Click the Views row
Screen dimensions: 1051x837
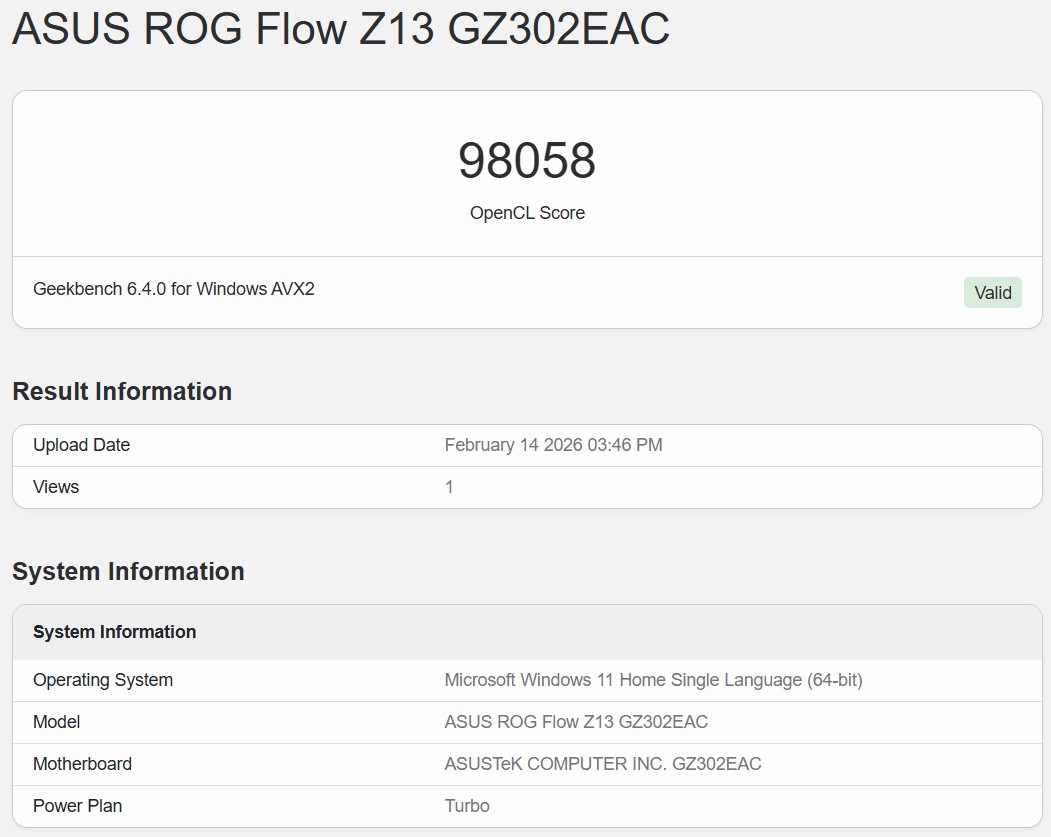[x=55, y=487]
